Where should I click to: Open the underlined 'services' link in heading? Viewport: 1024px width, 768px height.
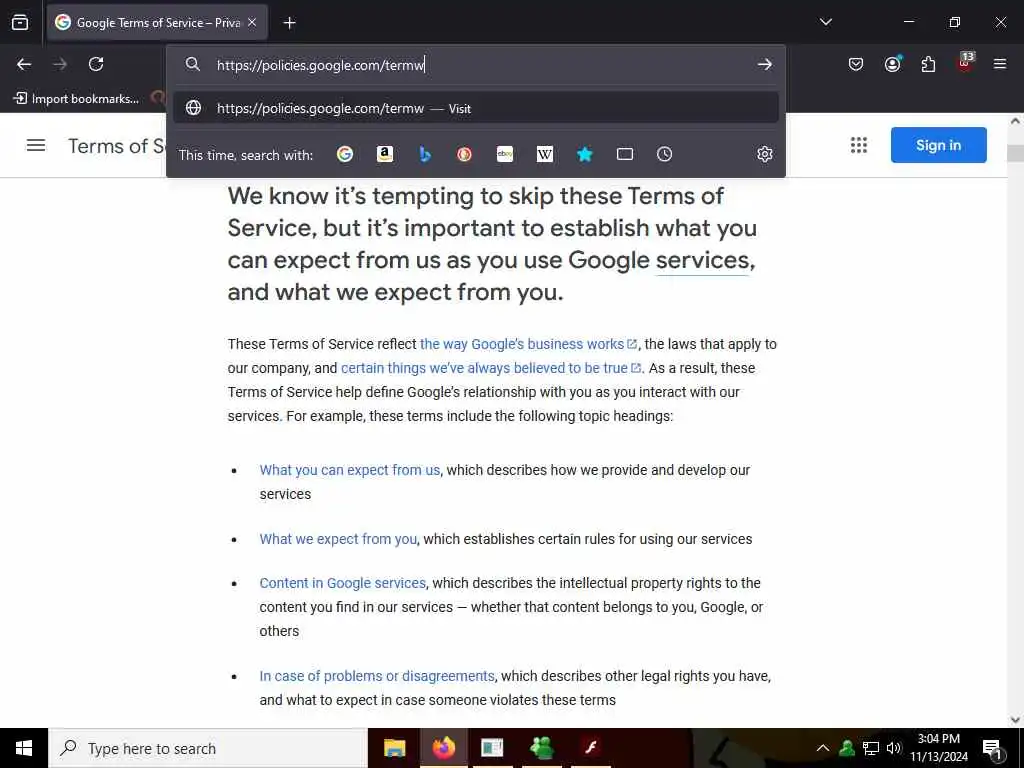point(702,260)
